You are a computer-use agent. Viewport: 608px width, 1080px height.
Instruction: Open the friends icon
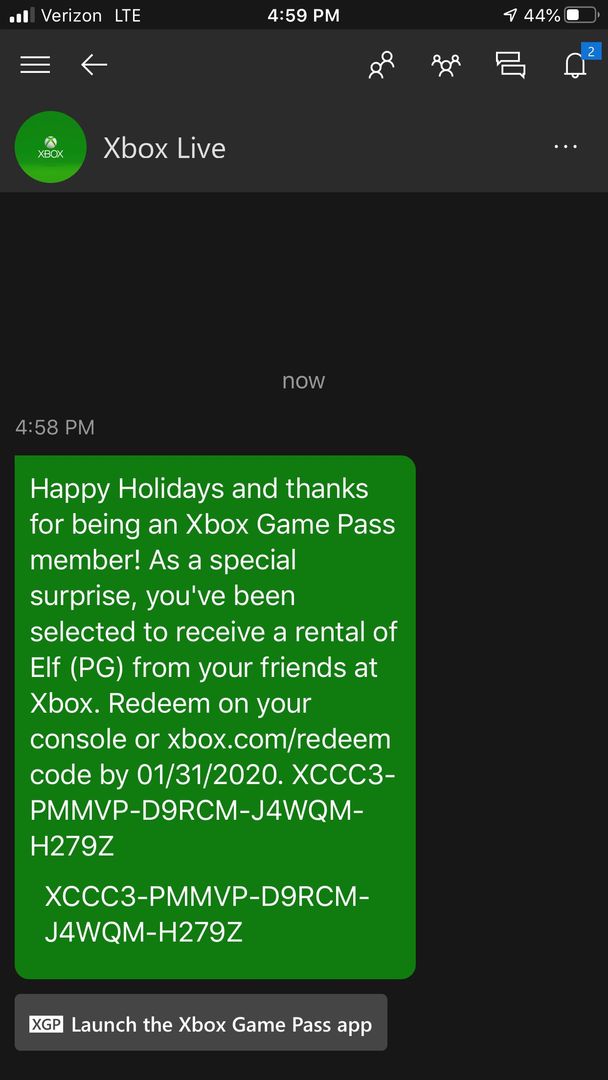coord(382,65)
